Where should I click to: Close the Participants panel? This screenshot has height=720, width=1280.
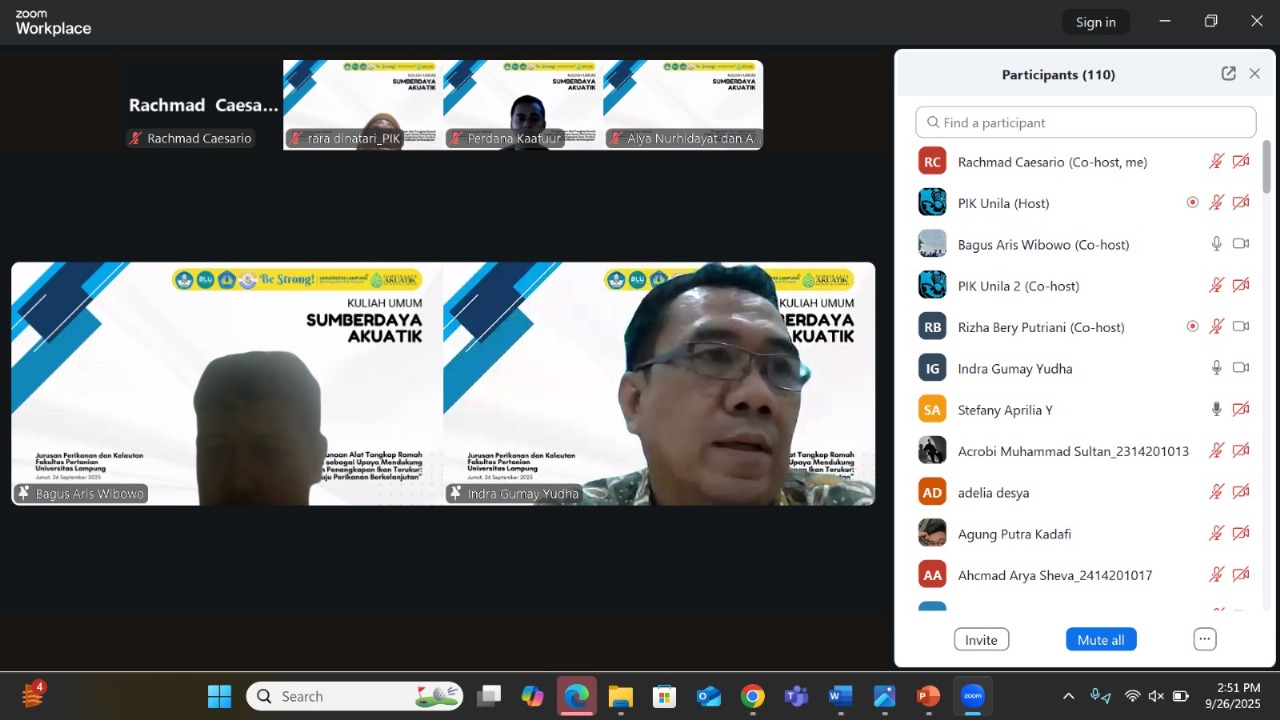(x=1254, y=74)
